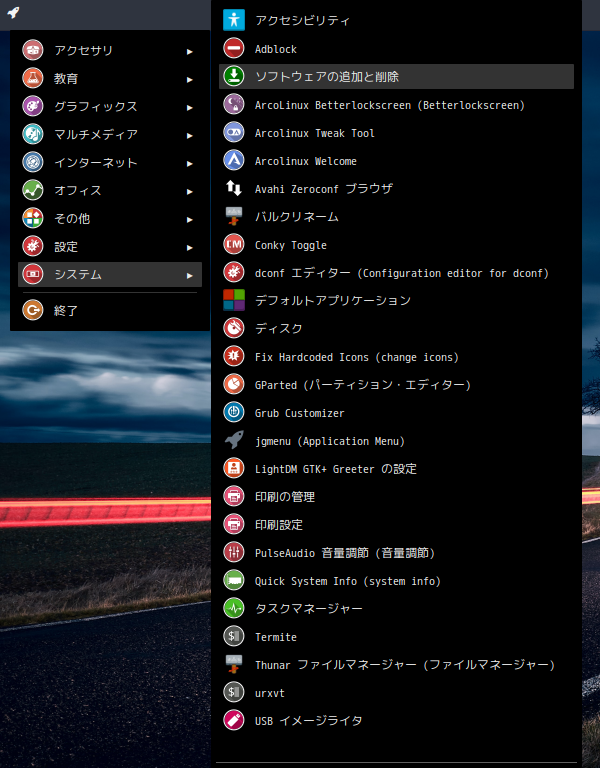Expand the 教育 submenu arrow
The height and width of the screenshot is (768, 600).
(x=190, y=79)
